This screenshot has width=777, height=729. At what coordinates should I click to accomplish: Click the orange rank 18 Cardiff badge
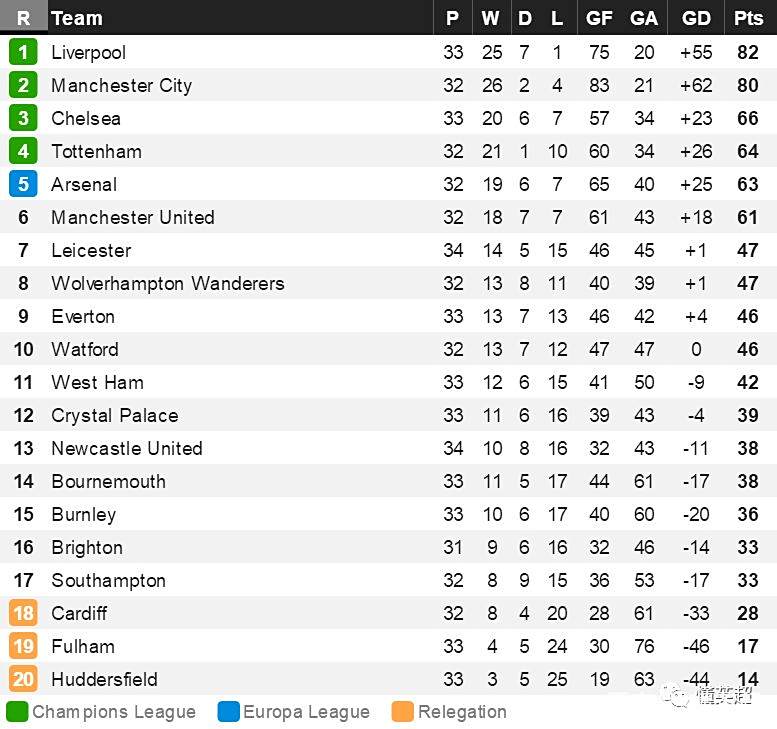pos(23,613)
